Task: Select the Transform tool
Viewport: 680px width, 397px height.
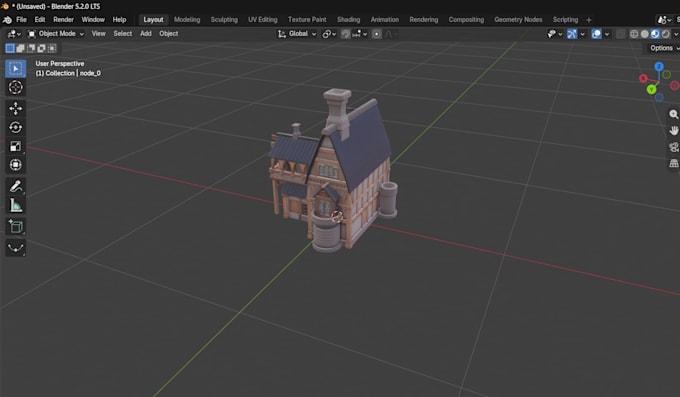Action: point(16,165)
